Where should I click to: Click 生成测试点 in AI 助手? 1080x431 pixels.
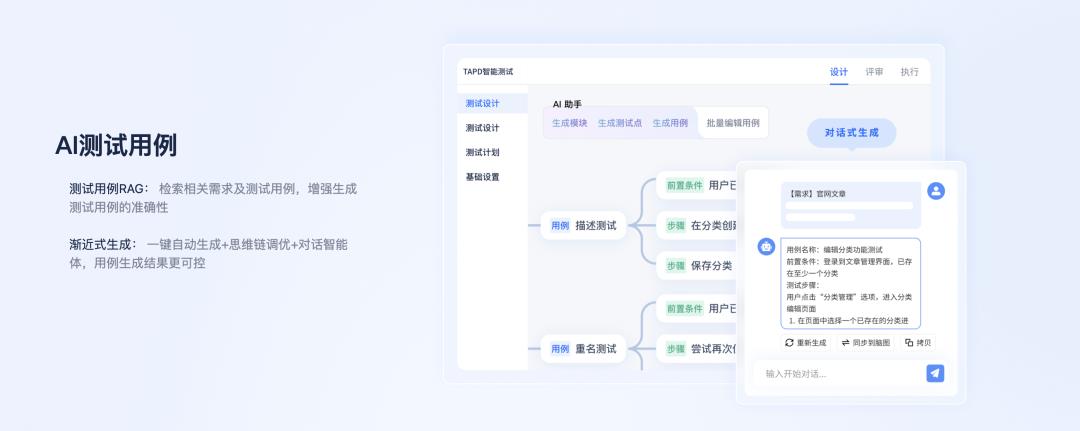pyautogui.click(x=619, y=123)
